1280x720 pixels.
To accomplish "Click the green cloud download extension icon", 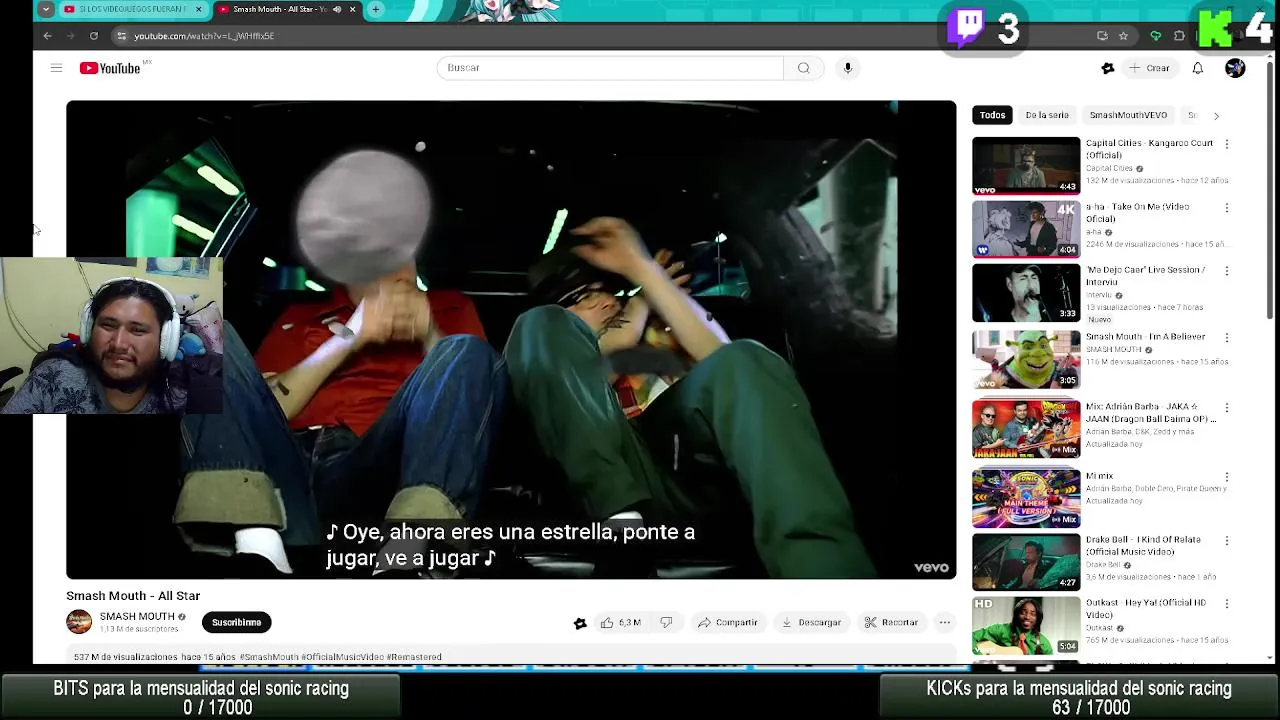I will pos(1156,36).
